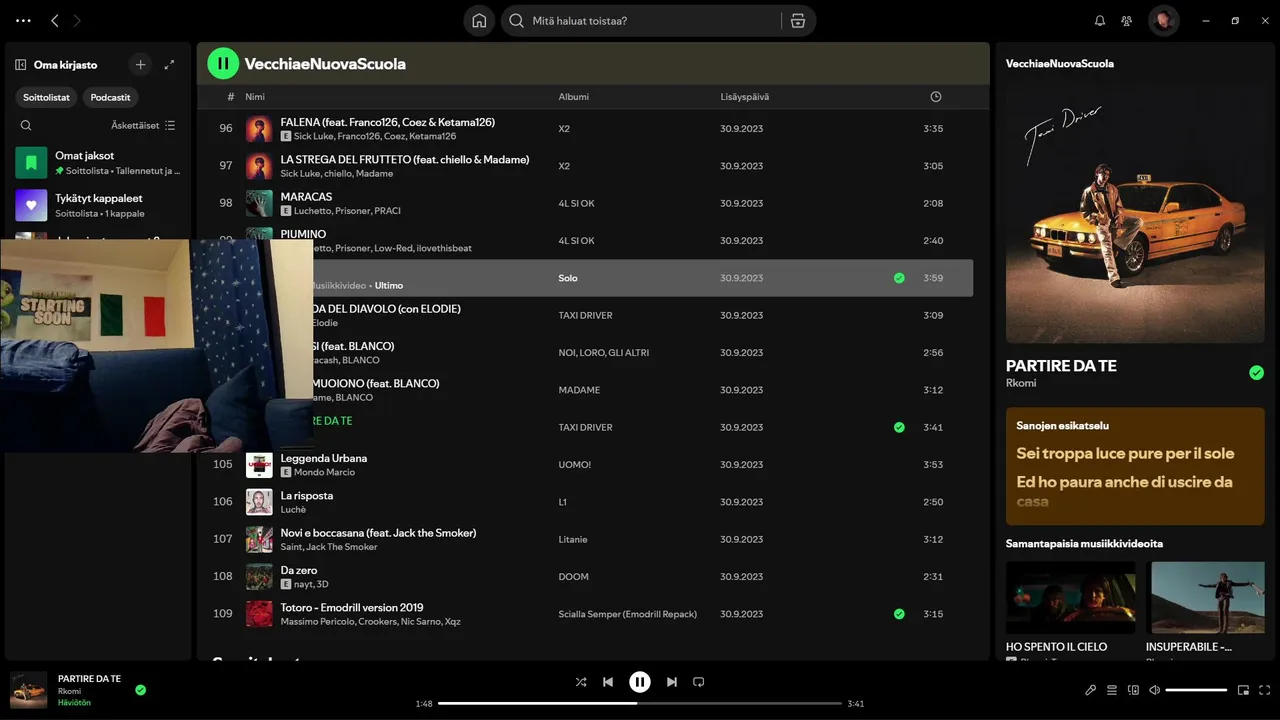Open the Rkomi artist link in the side panel
The image size is (1280, 720).
tap(1021, 383)
